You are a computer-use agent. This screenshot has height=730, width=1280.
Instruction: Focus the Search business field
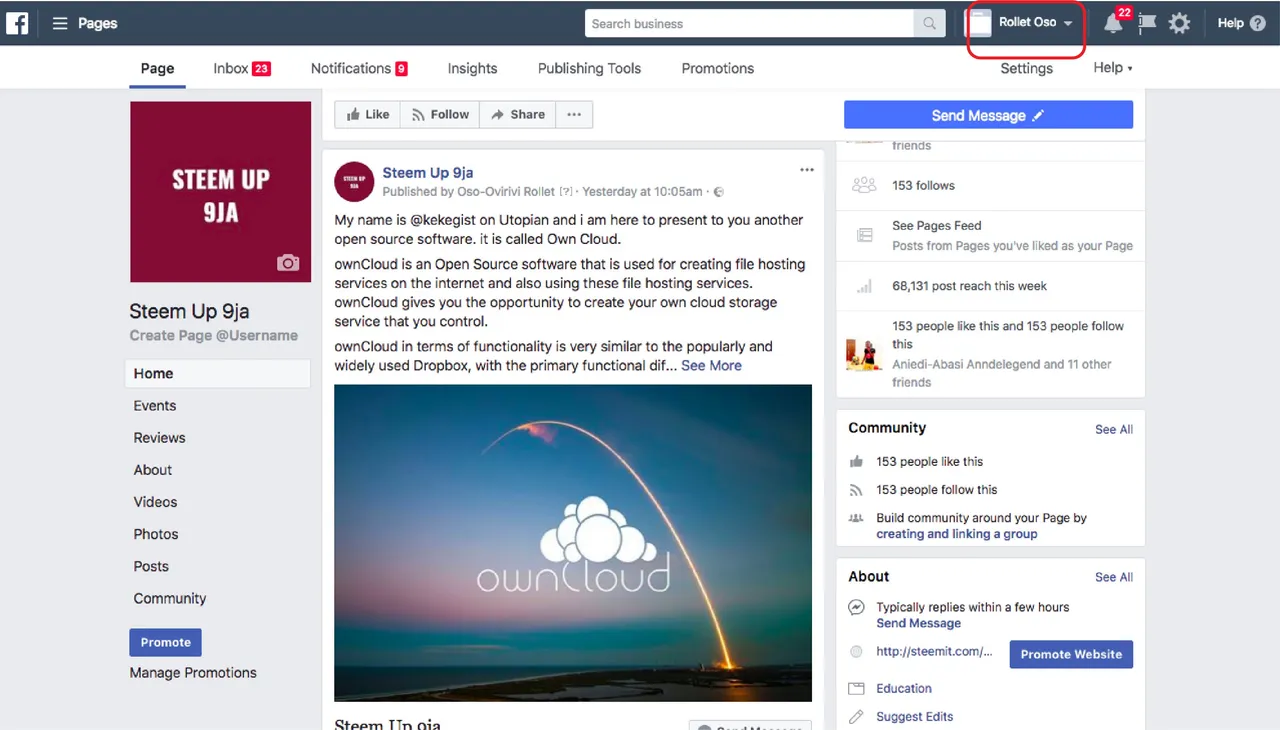point(750,23)
